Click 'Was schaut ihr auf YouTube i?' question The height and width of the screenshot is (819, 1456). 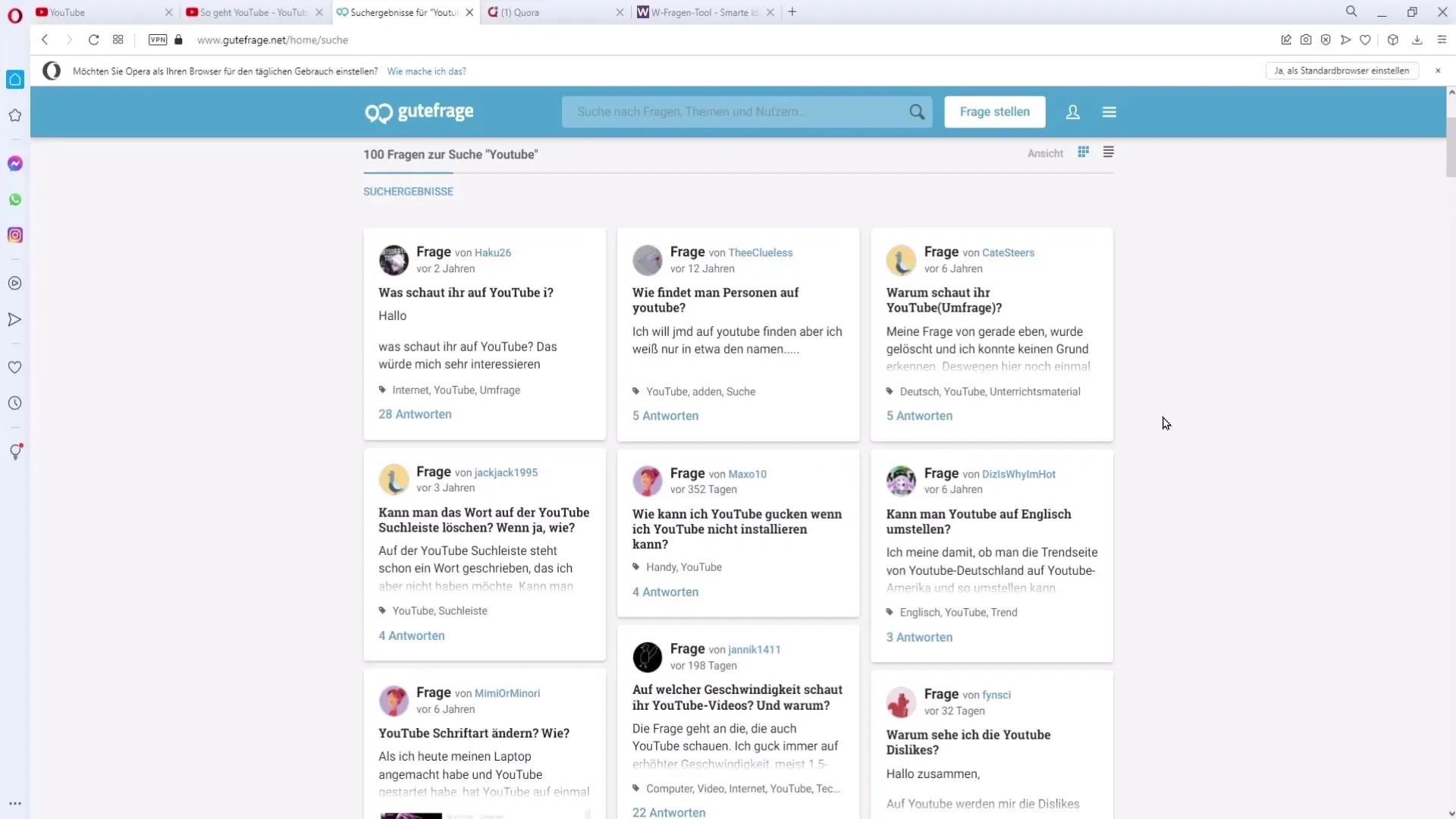pyautogui.click(x=466, y=292)
